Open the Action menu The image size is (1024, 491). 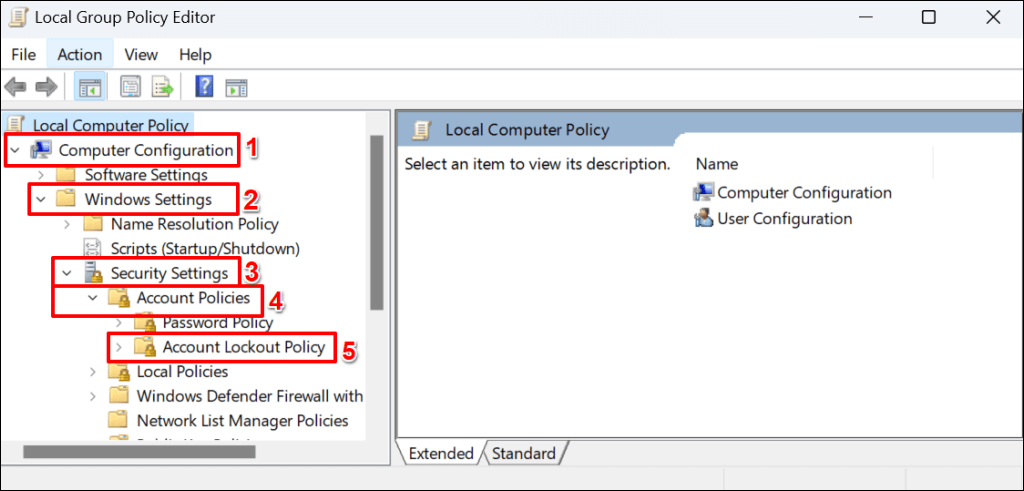tap(79, 55)
